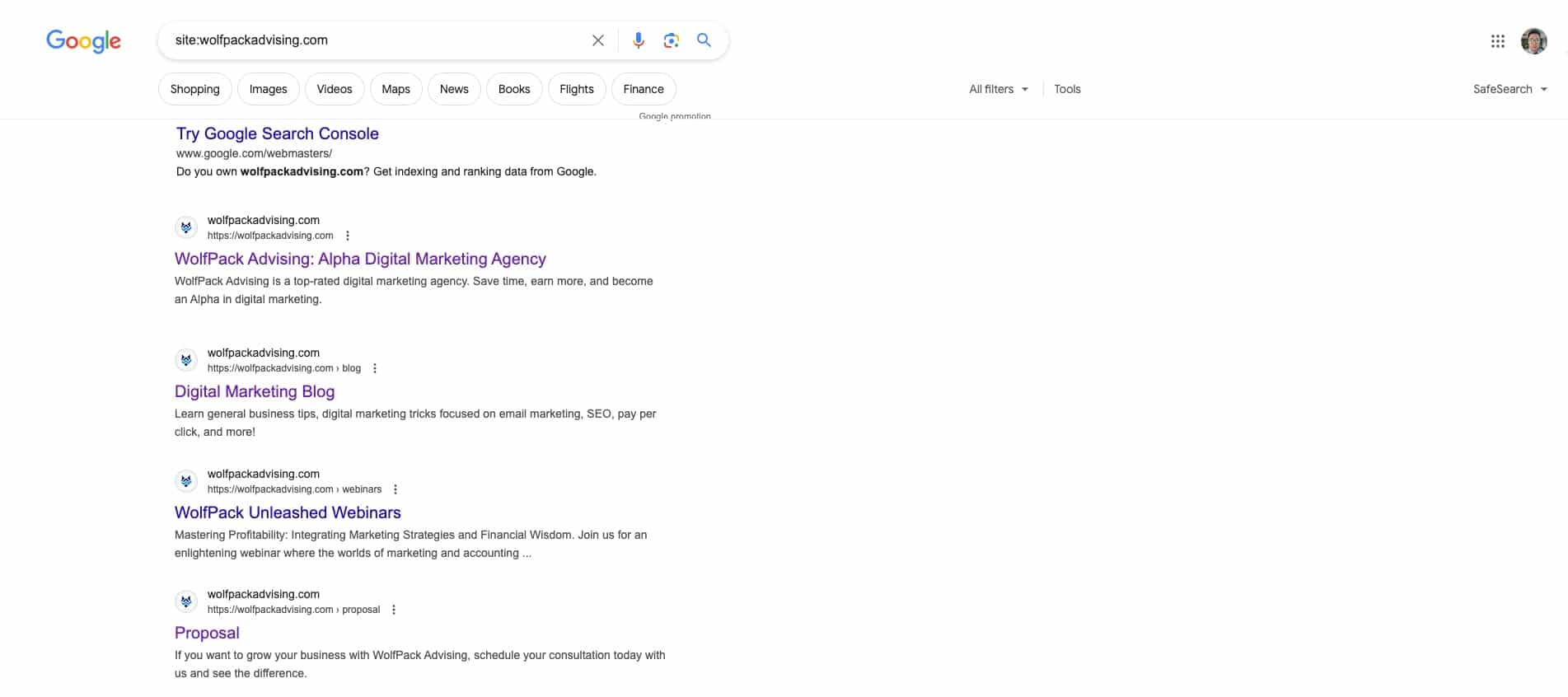The height and width of the screenshot is (697, 1568).
Task: Click the search input field
Action: point(375,40)
